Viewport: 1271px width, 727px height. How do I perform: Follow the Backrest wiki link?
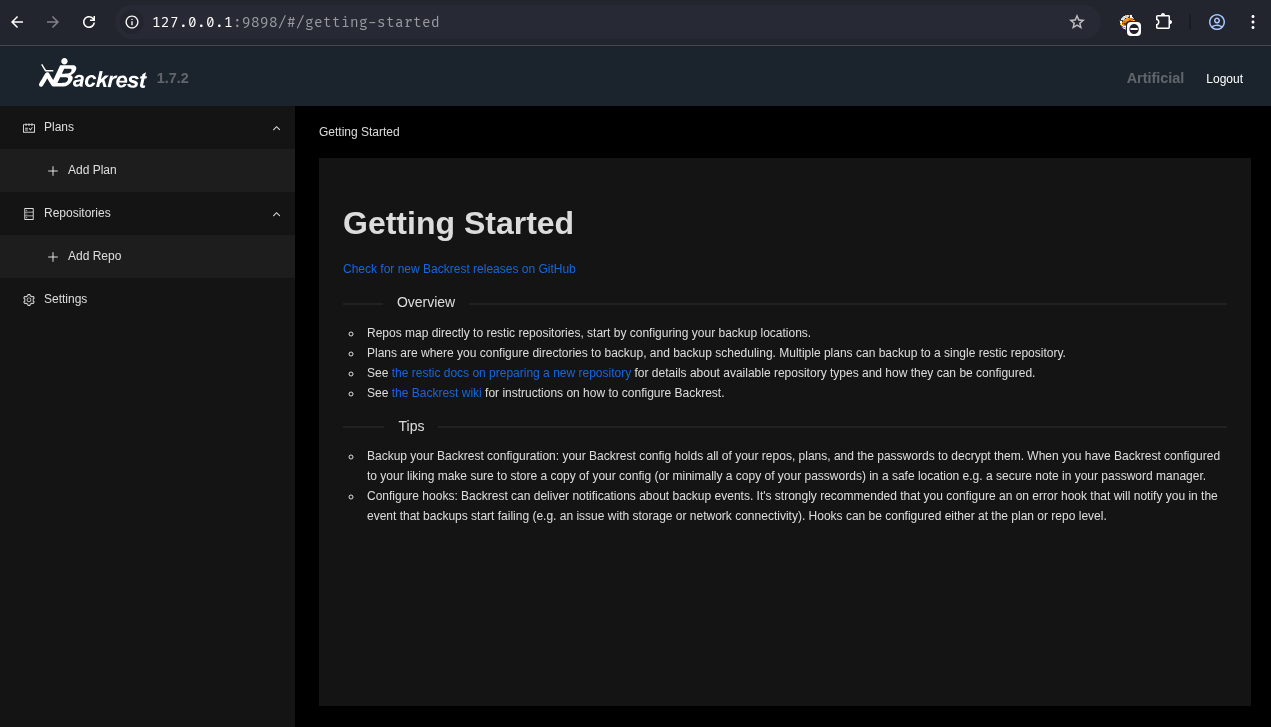(x=436, y=393)
